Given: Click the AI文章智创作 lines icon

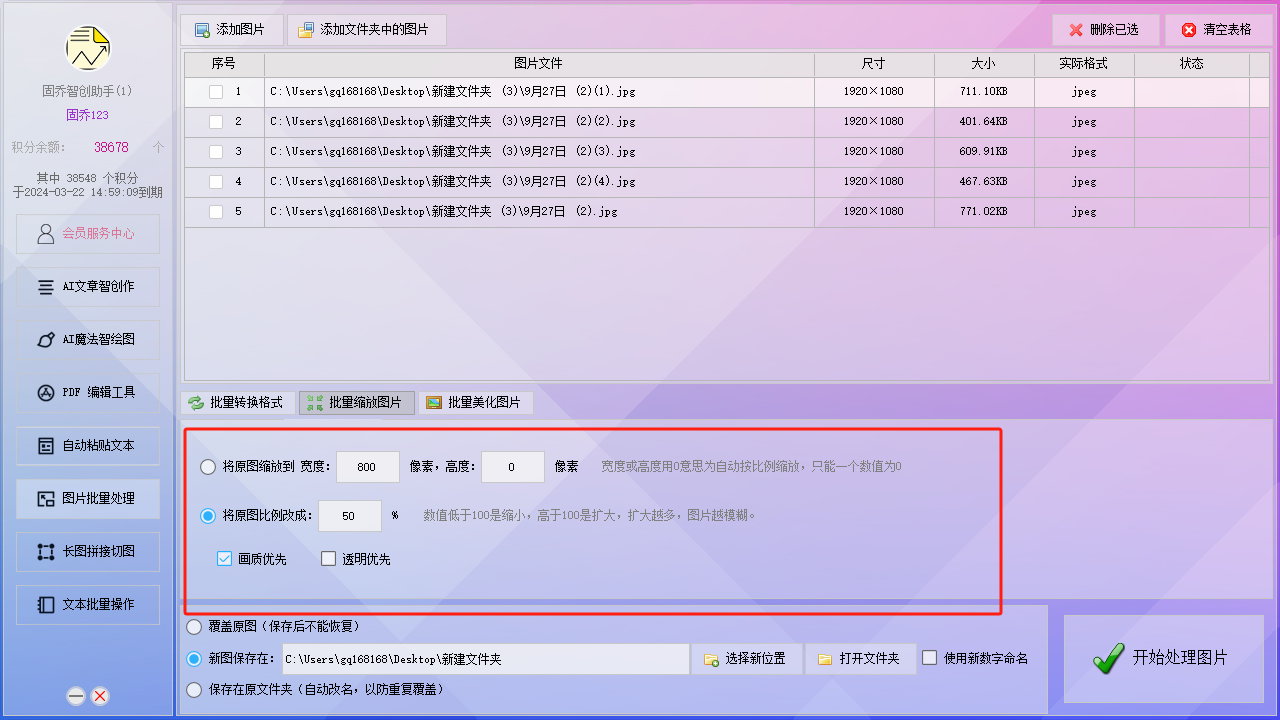Looking at the screenshot, I should point(46,287).
